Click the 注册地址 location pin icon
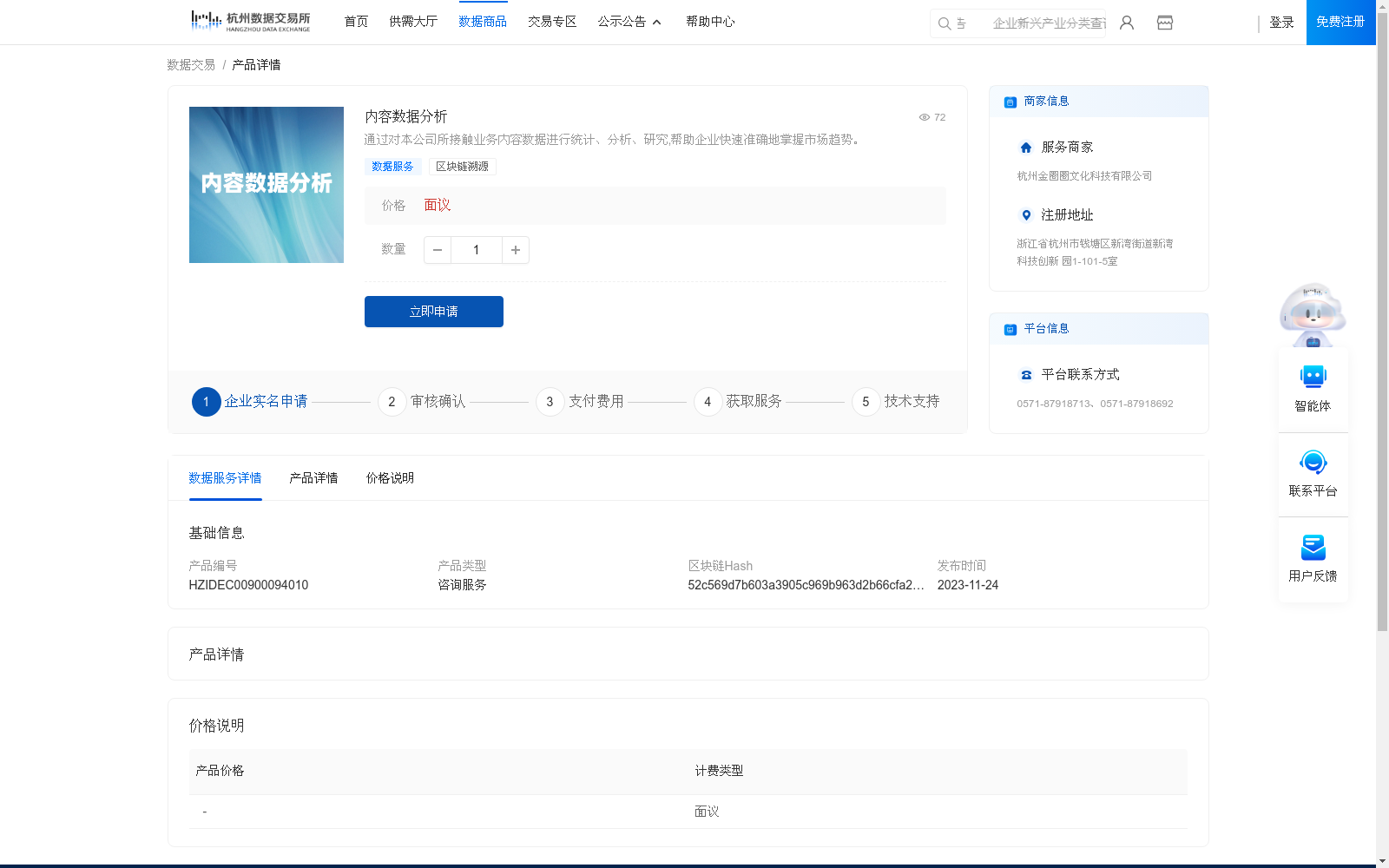The width and height of the screenshot is (1389, 868). click(x=1026, y=215)
